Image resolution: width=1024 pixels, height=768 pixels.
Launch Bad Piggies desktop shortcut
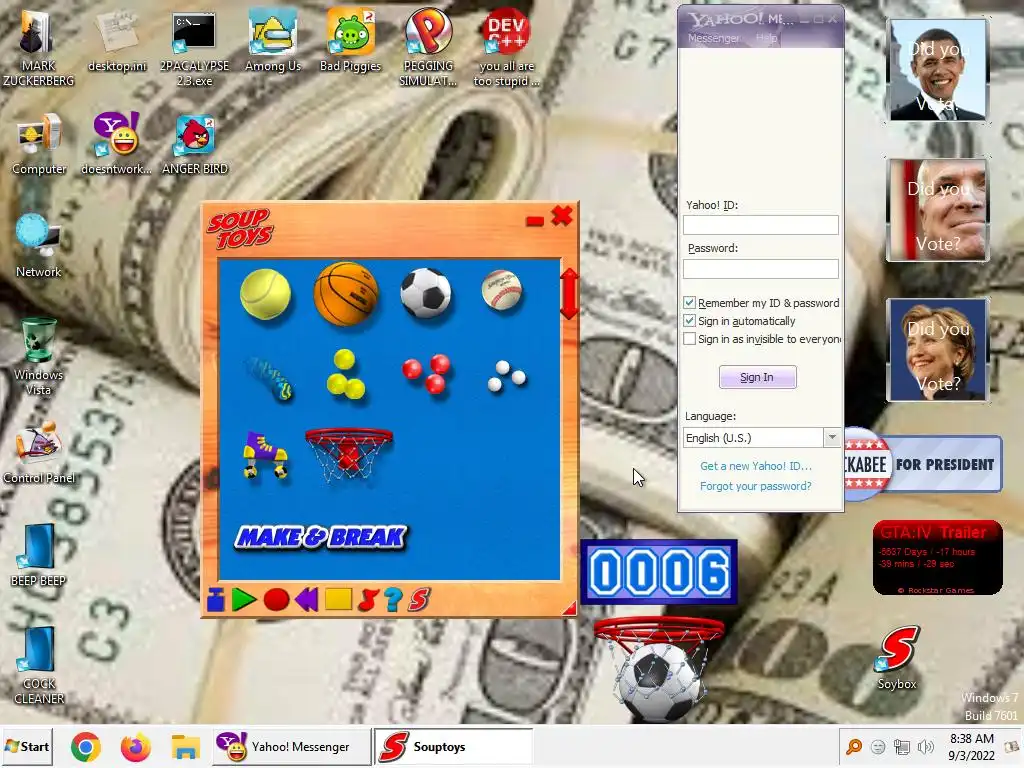pyautogui.click(x=350, y=41)
